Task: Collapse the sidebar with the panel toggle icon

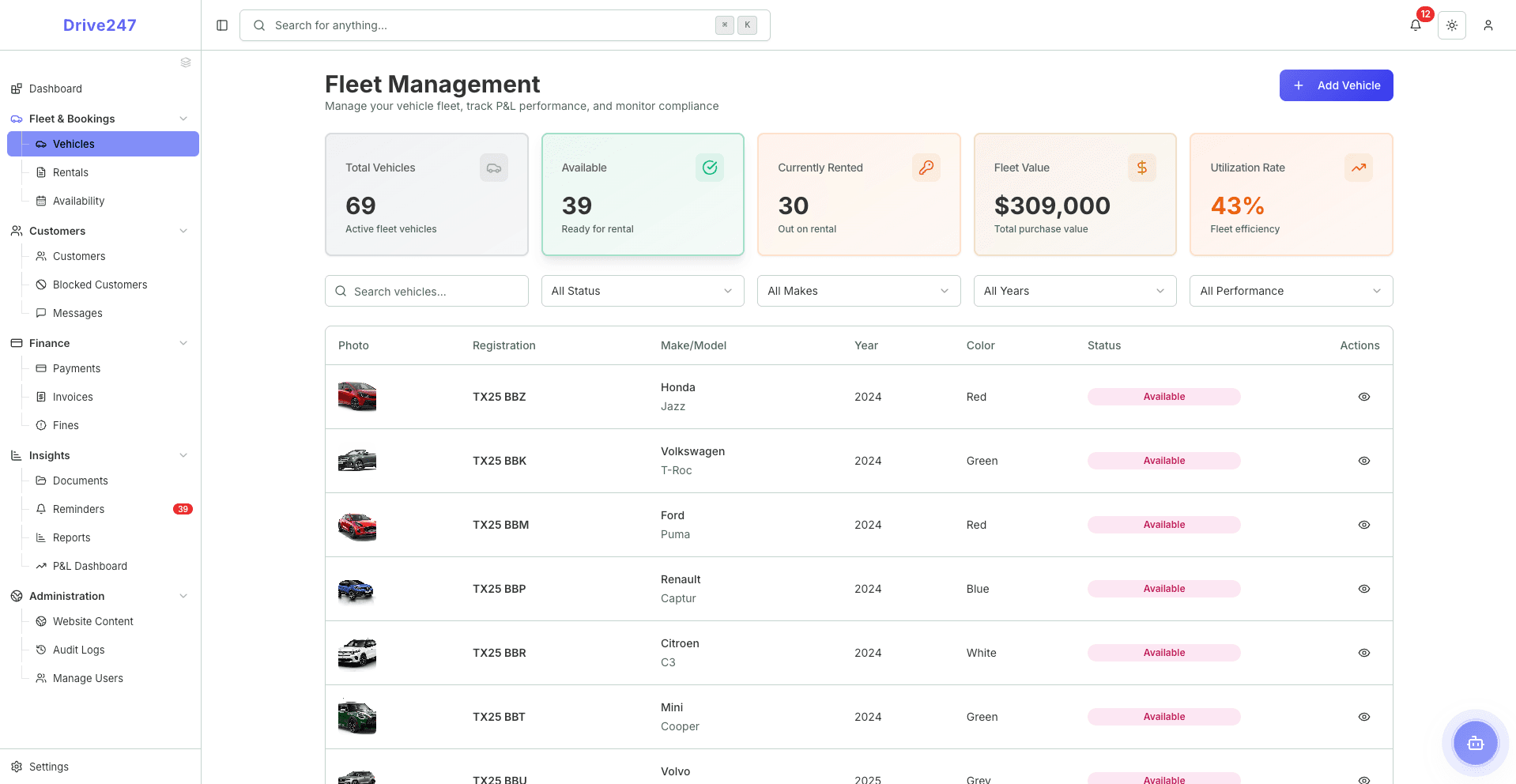Action: (221, 24)
